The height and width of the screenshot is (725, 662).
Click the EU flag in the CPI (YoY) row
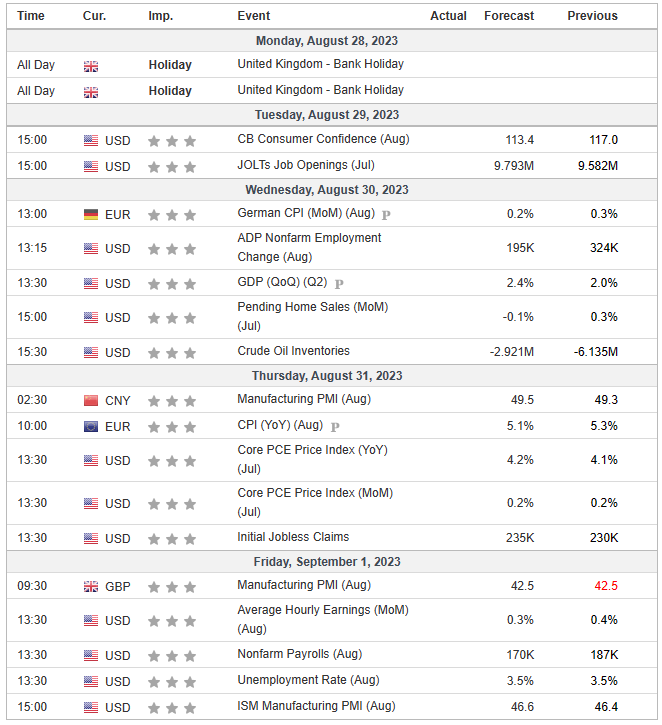pyautogui.click(x=91, y=426)
